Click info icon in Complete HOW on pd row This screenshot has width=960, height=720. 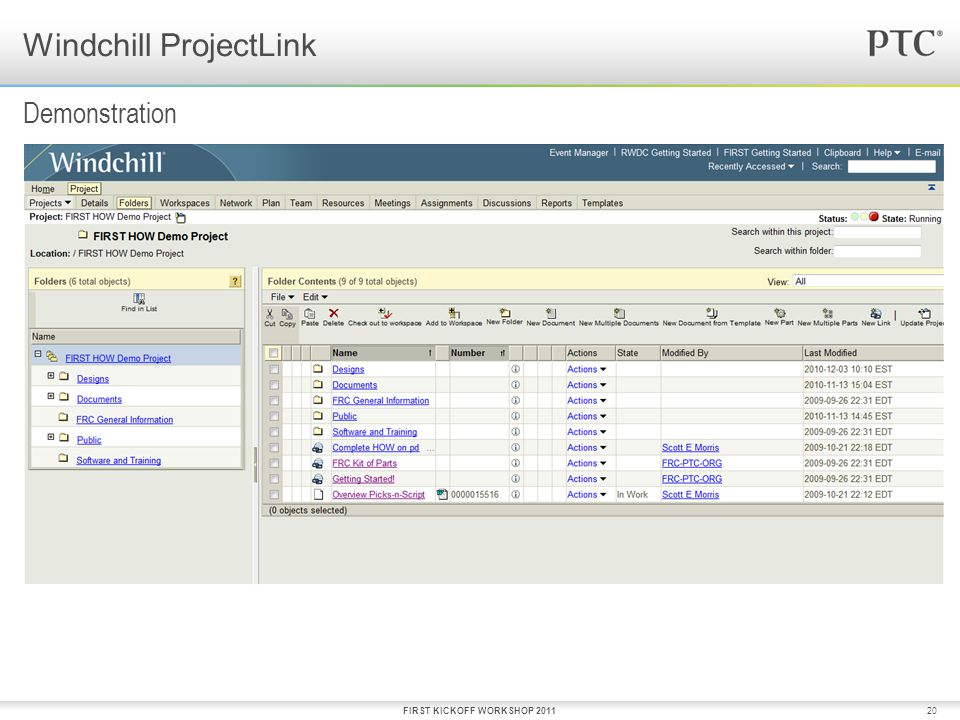516,448
